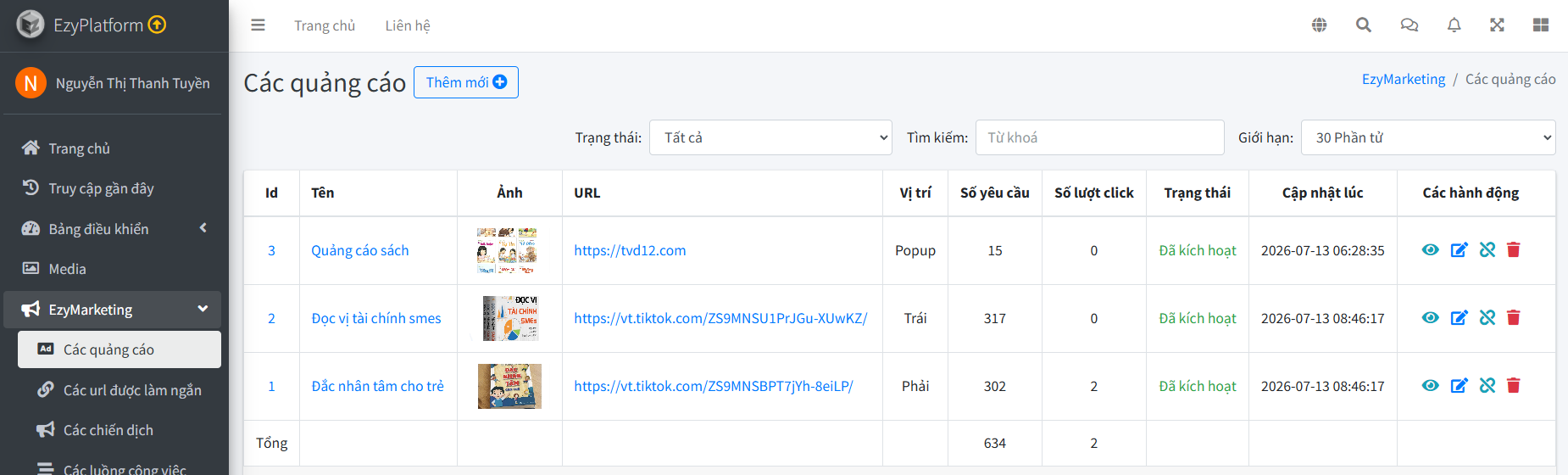This screenshot has width=1568, height=475.
Task: Edit the Đọc vị tài chính smes ad
Action: pos(1460,318)
